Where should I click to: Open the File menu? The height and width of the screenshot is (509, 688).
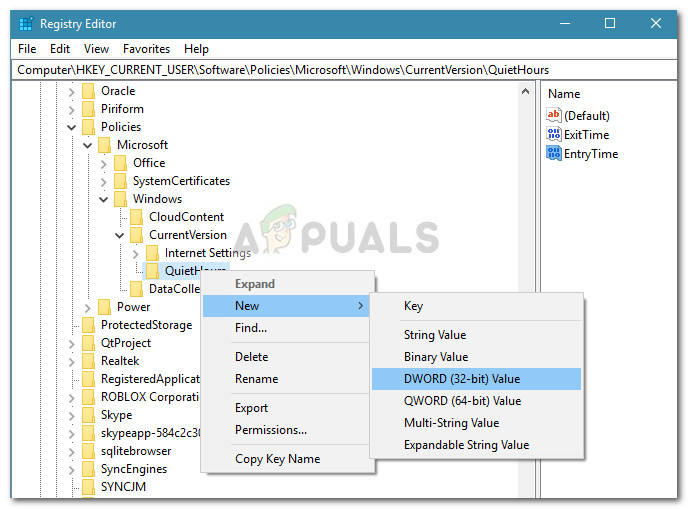tap(27, 49)
